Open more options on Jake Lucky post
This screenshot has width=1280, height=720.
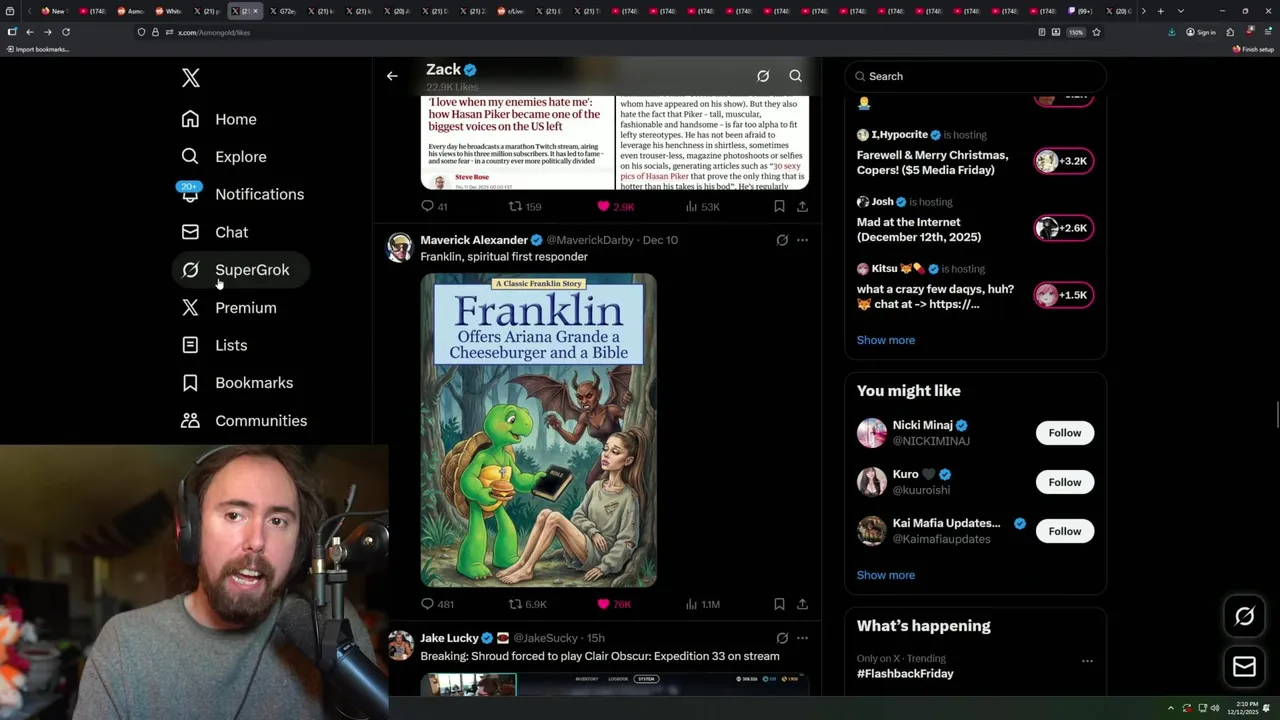point(802,638)
